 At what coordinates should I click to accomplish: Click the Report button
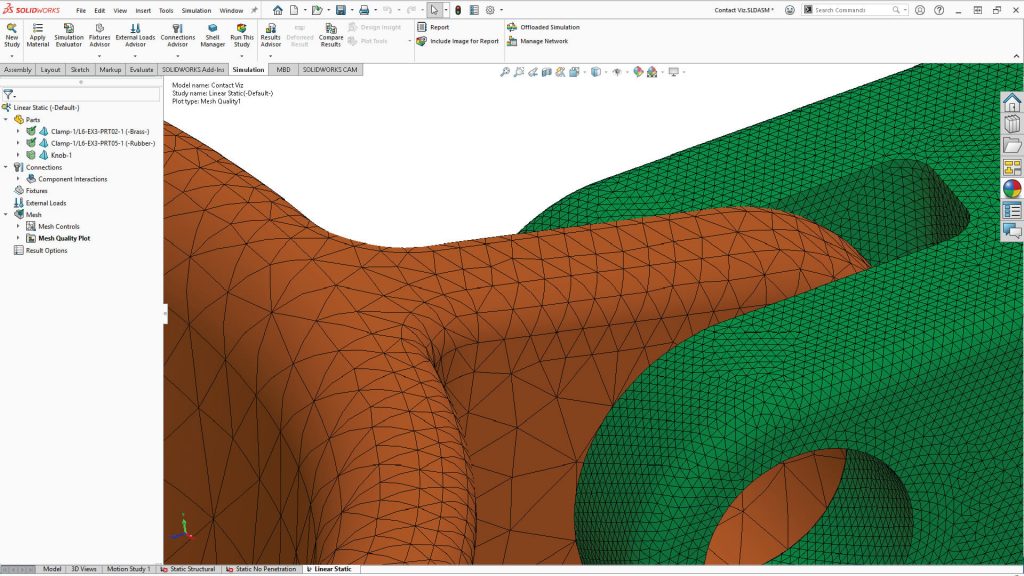434,27
